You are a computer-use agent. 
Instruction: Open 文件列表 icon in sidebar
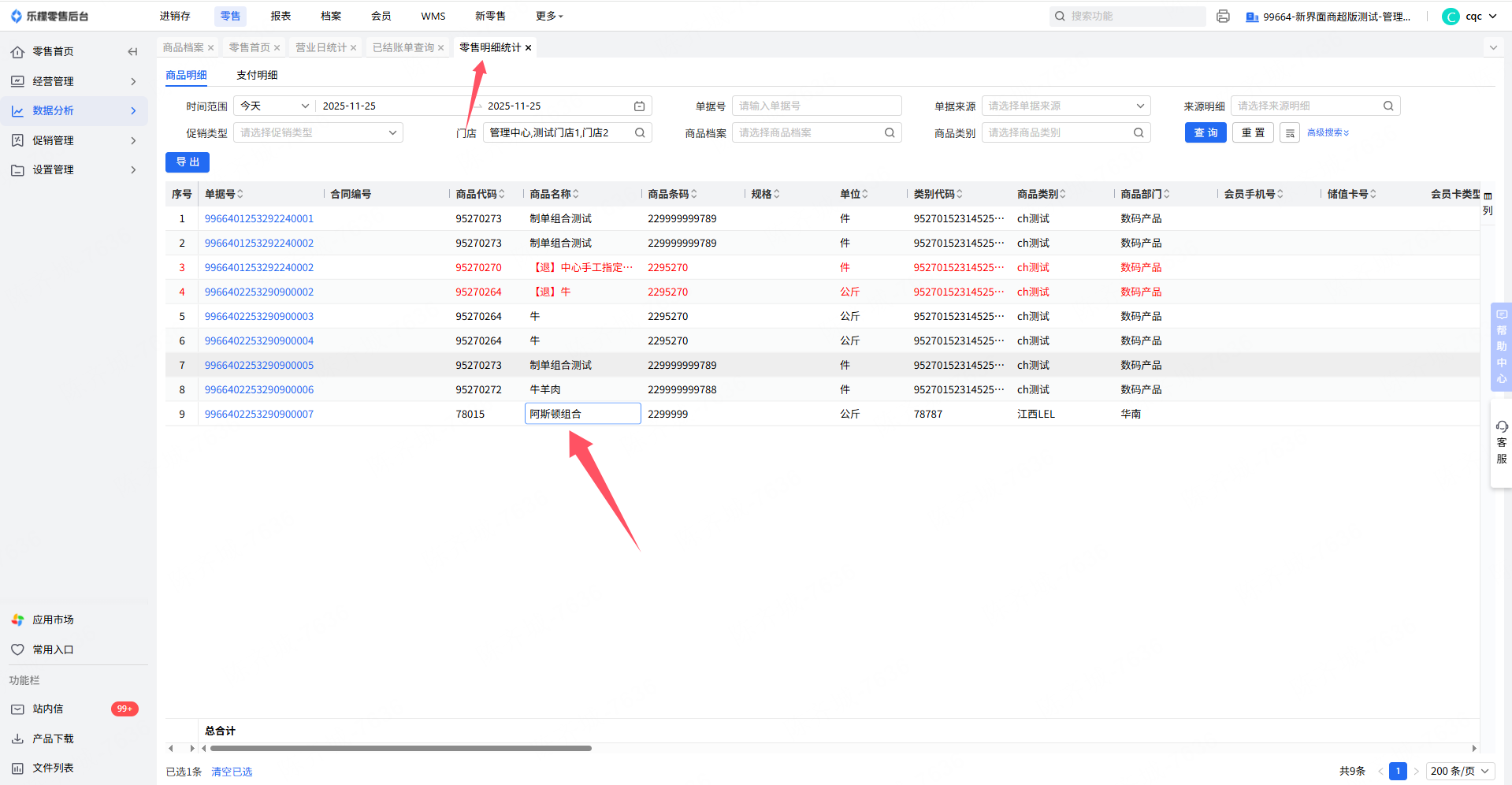[17, 768]
